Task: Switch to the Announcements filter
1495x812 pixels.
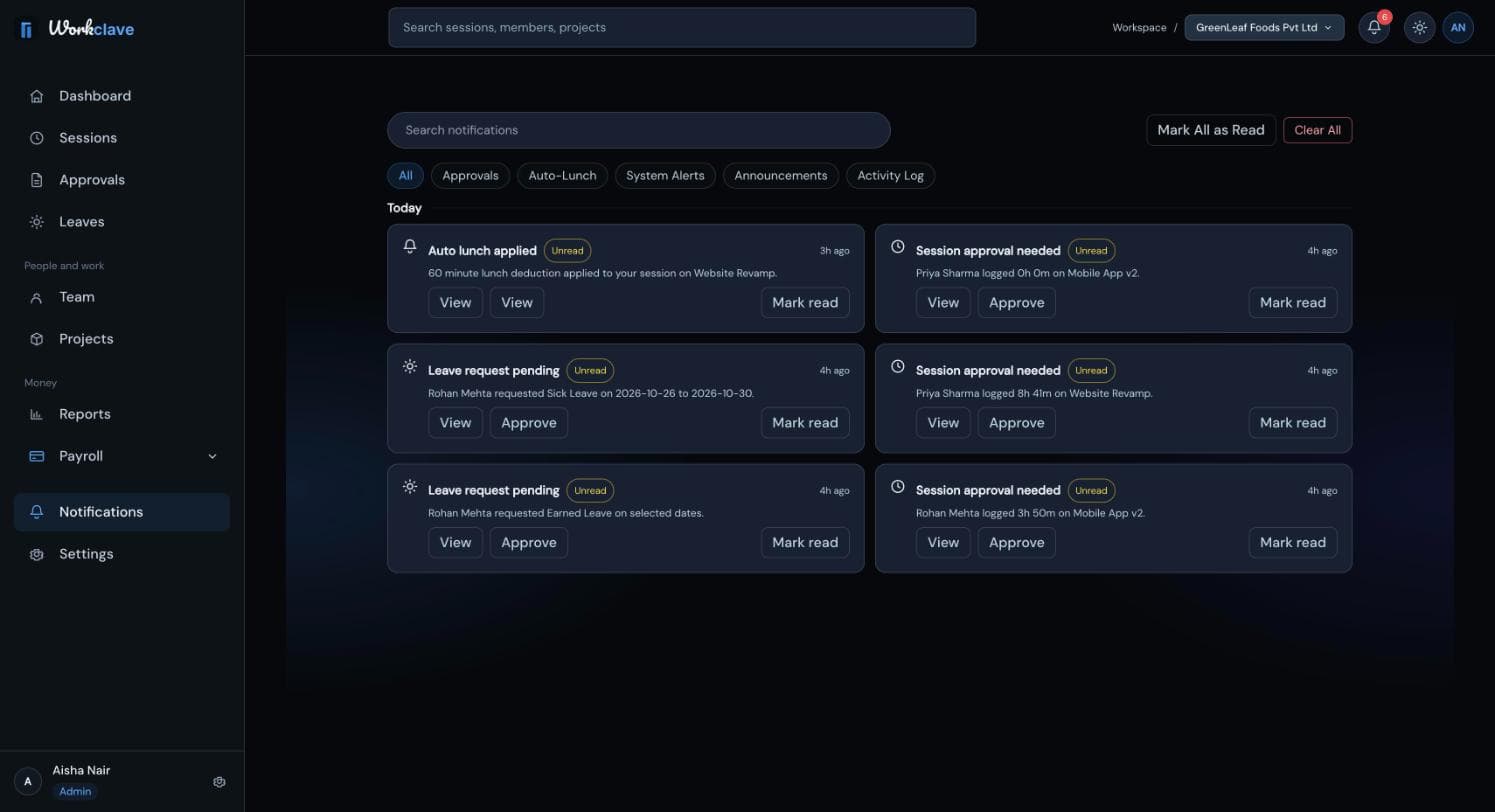Action: point(781,176)
